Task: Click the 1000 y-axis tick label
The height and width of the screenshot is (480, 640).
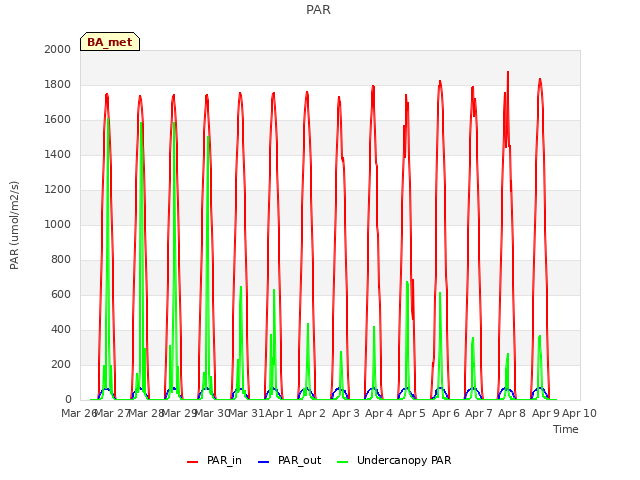Action: click(x=58, y=224)
